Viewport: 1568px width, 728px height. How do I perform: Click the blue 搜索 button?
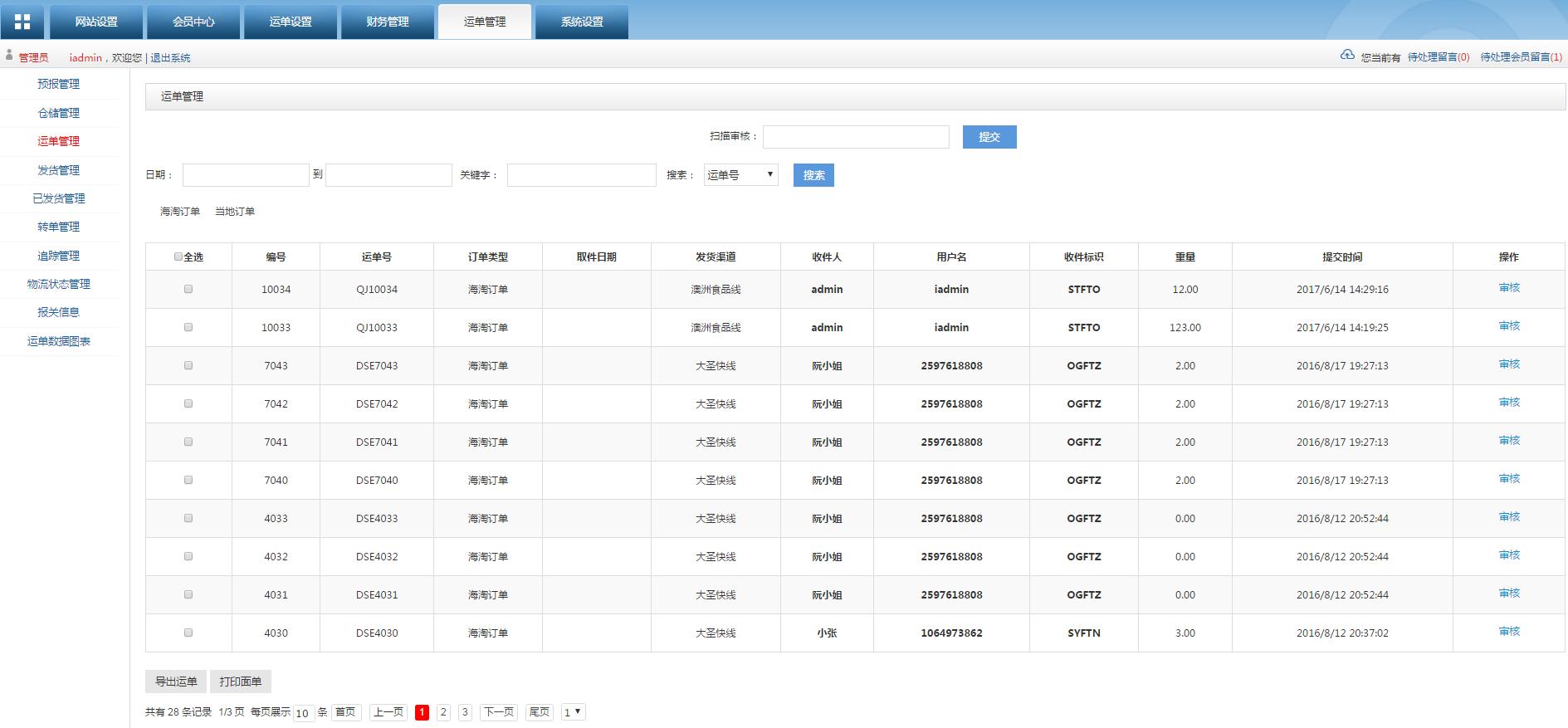(x=813, y=175)
